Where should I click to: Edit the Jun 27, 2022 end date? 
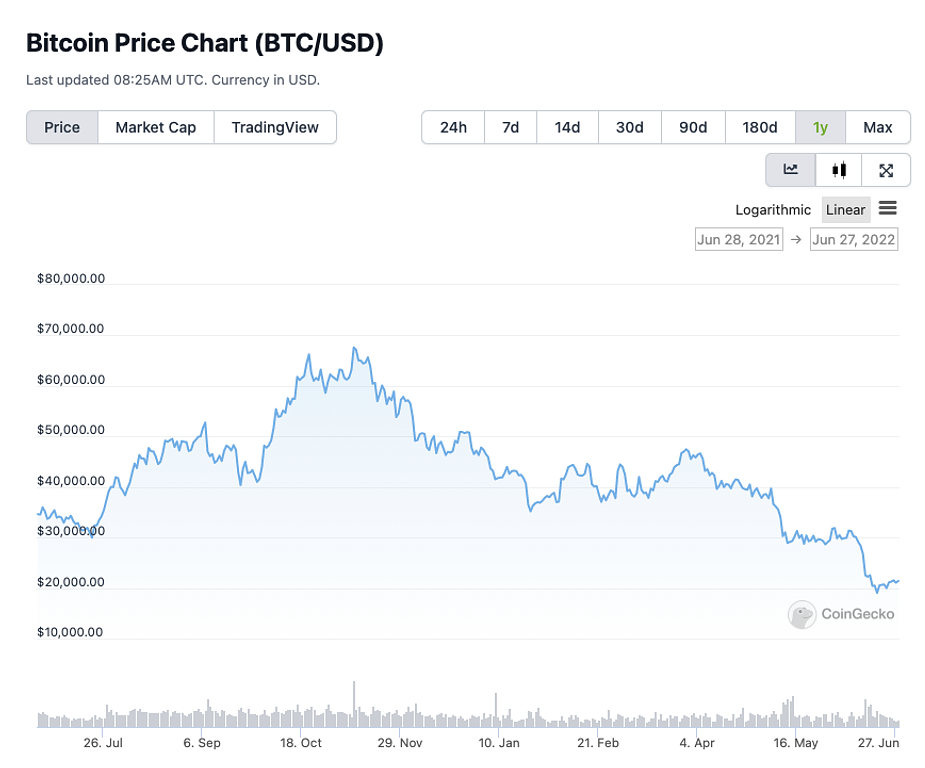click(x=854, y=239)
